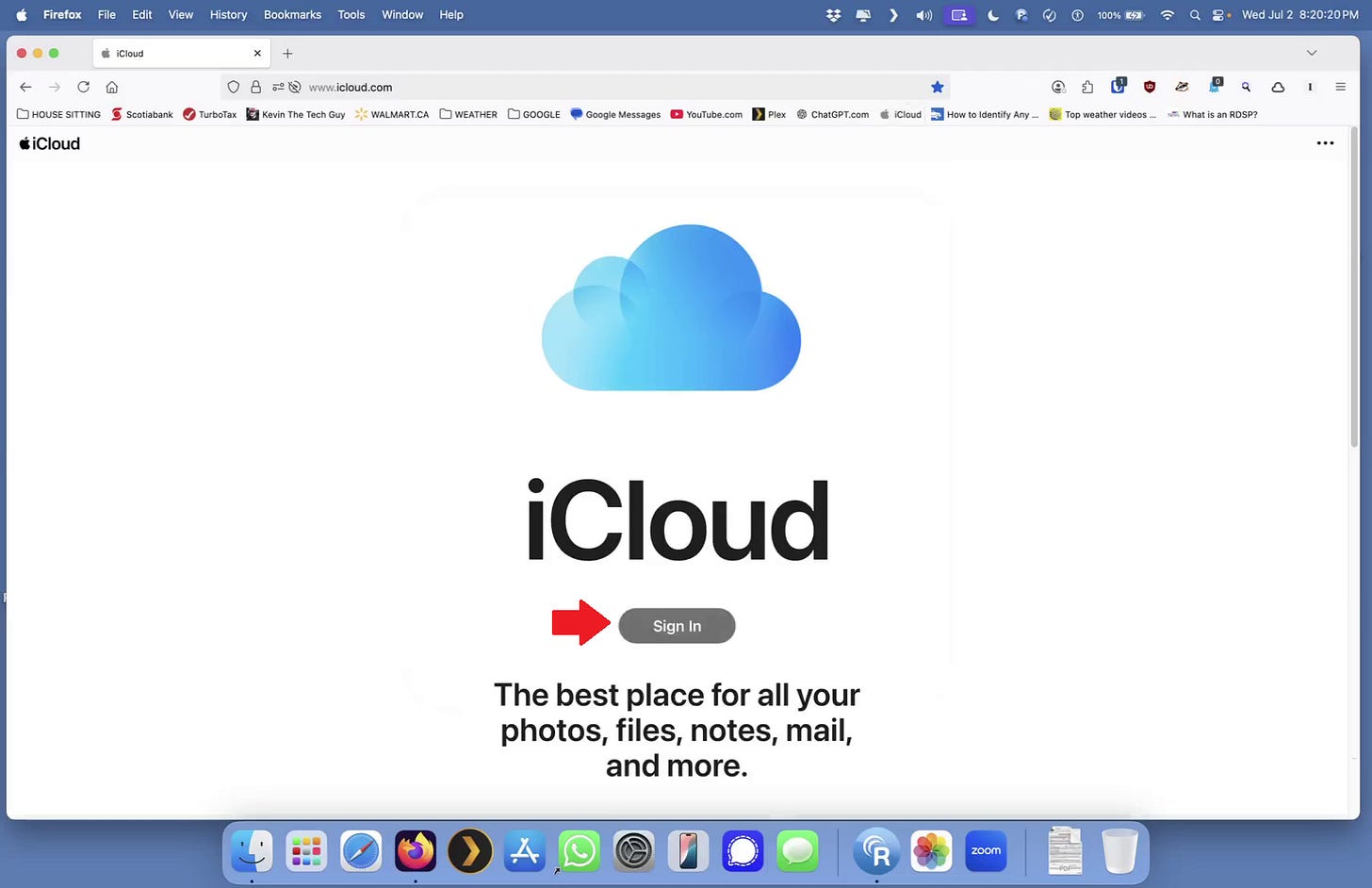Open the HOUSE SITTING bookmarks folder
The height and width of the screenshot is (888, 1372).
[x=58, y=114]
